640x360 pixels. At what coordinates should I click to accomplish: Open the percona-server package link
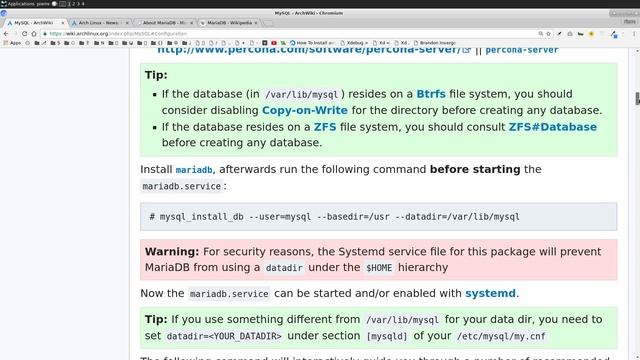tap(522, 50)
